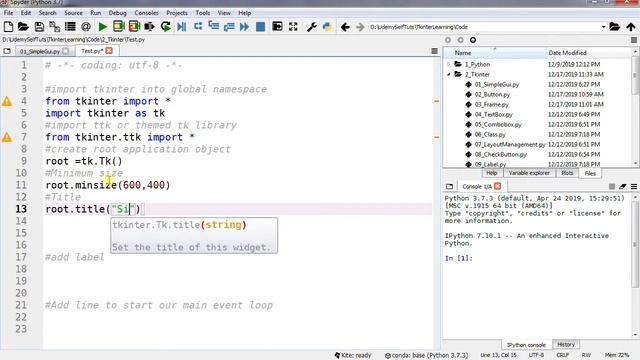Image resolution: width=640 pixels, height=360 pixels.
Task: Select 08_CheckButton.py in file list
Action: pyautogui.click(x=500, y=155)
